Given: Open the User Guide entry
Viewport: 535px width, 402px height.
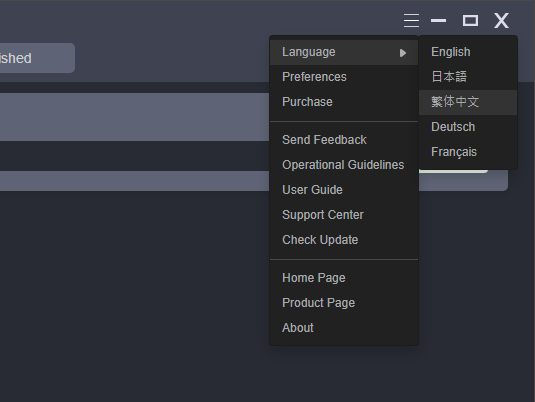Looking at the screenshot, I should click(x=344, y=190).
